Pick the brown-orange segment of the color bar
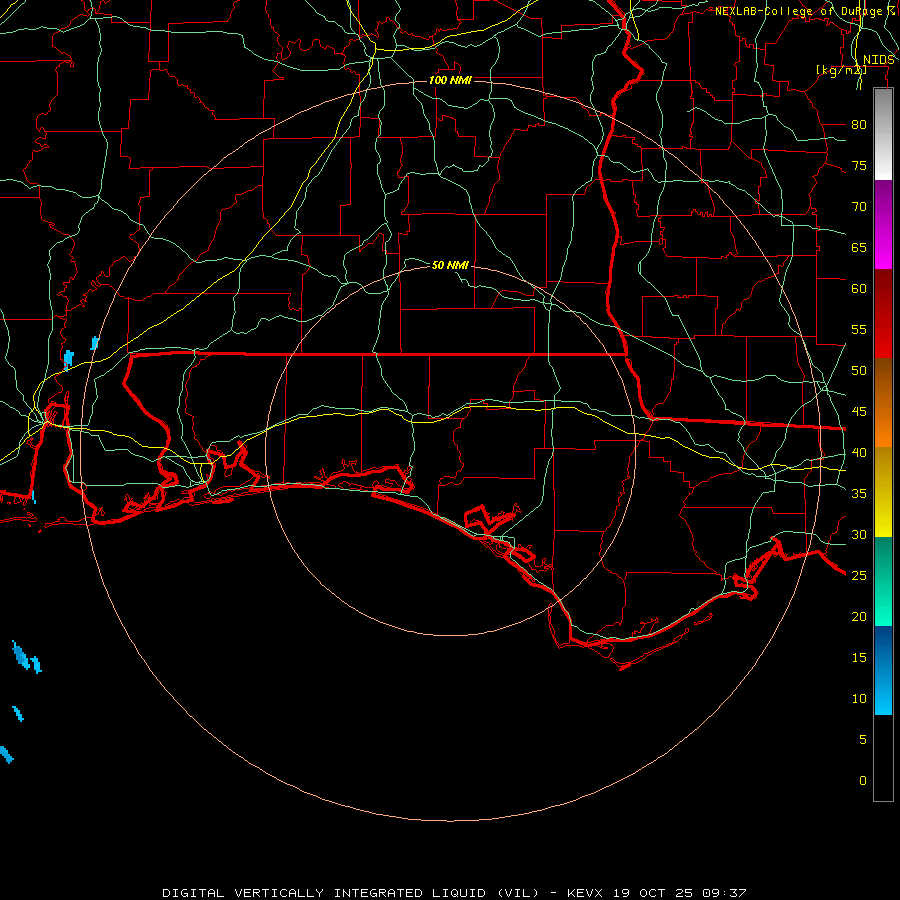Viewport: 900px width, 900px height. (x=883, y=402)
